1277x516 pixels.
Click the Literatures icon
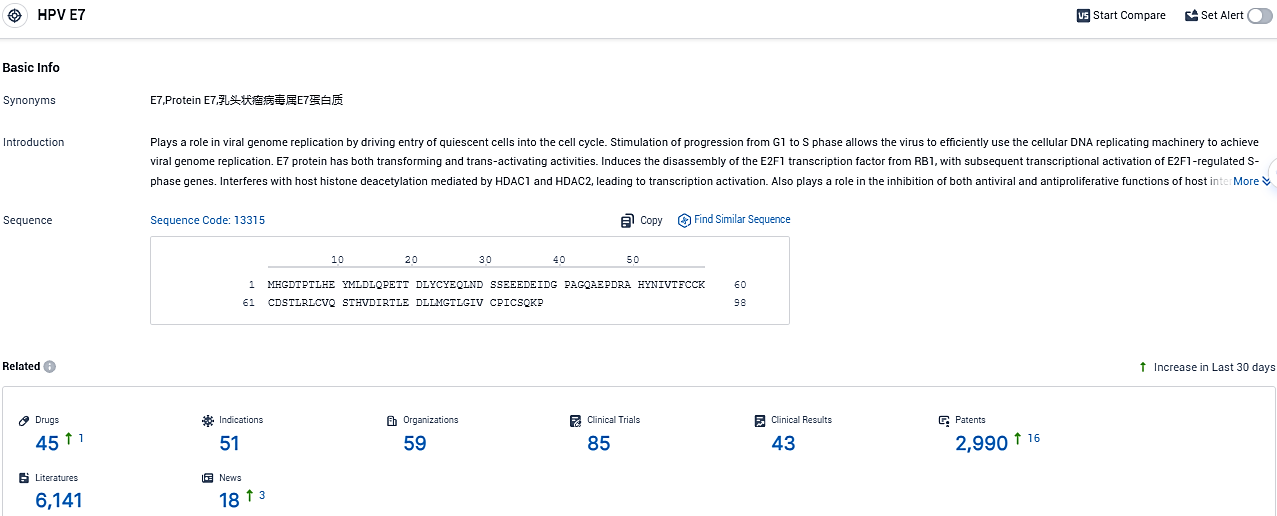click(24, 479)
